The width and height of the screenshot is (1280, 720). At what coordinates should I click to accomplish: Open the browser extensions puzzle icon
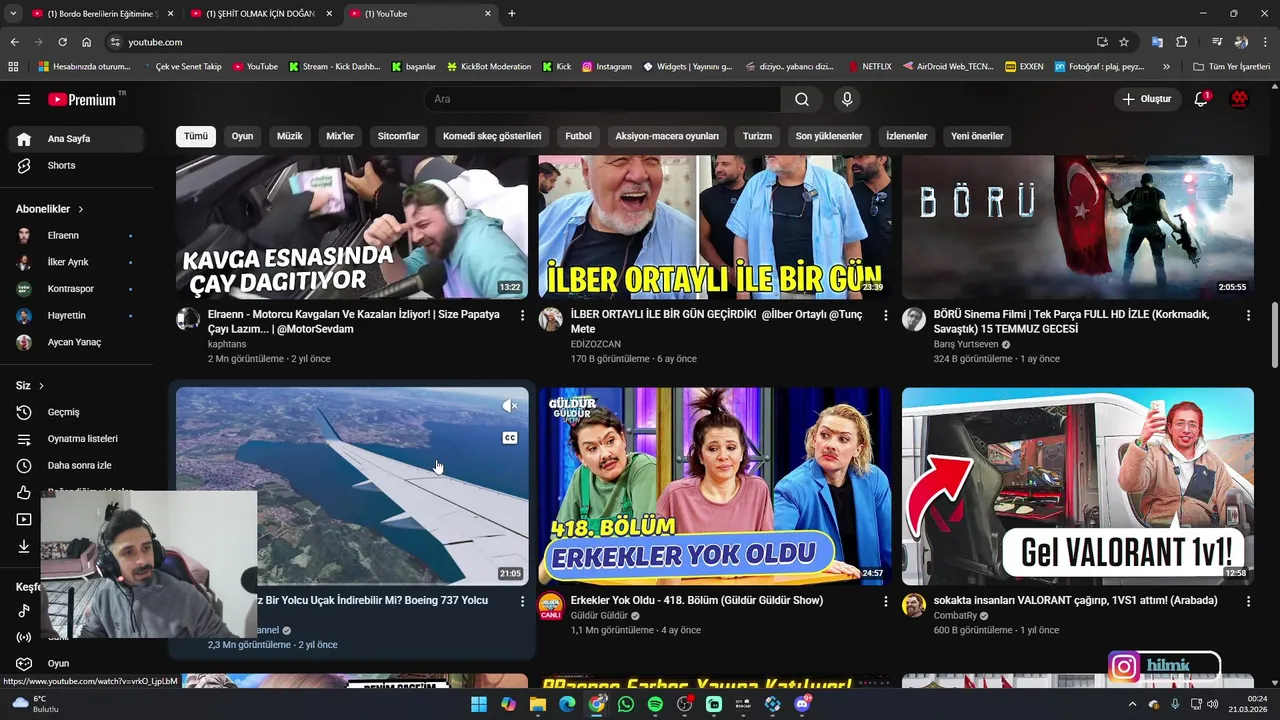[1182, 42]
